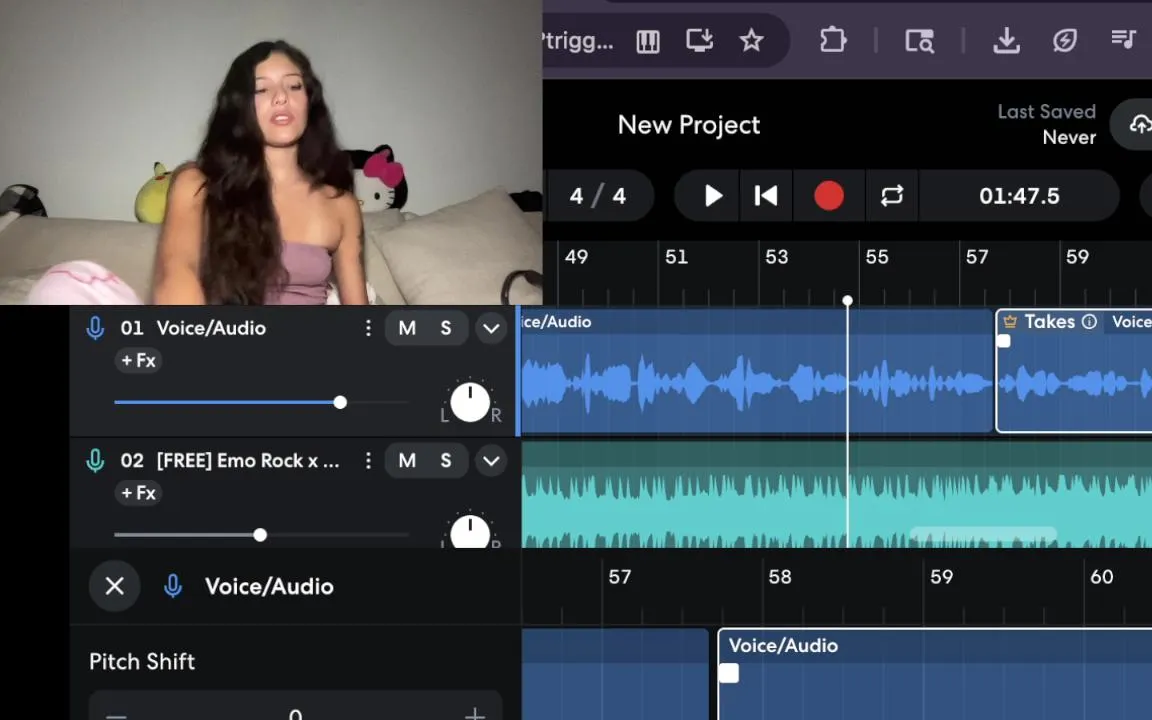The image size is (1152, 720).
Task: Click bar 57 on the upper timeline ruler
Action: [977, 257]
